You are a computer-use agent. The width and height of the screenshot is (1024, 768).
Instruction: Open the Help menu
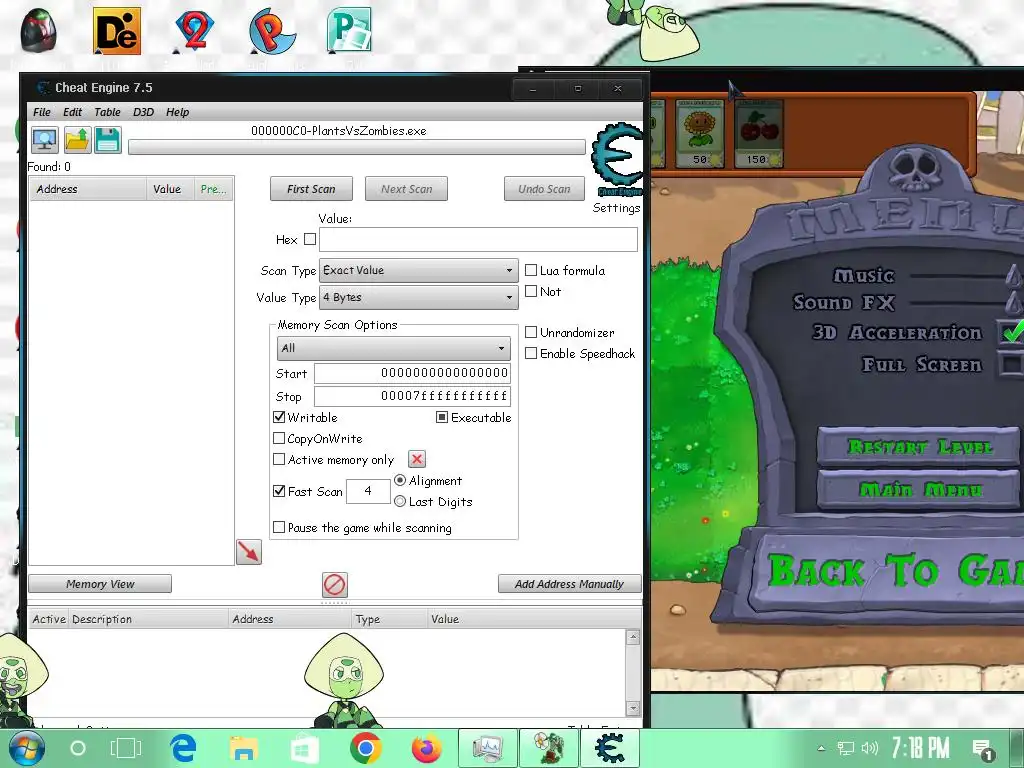(x=178, y=112)
